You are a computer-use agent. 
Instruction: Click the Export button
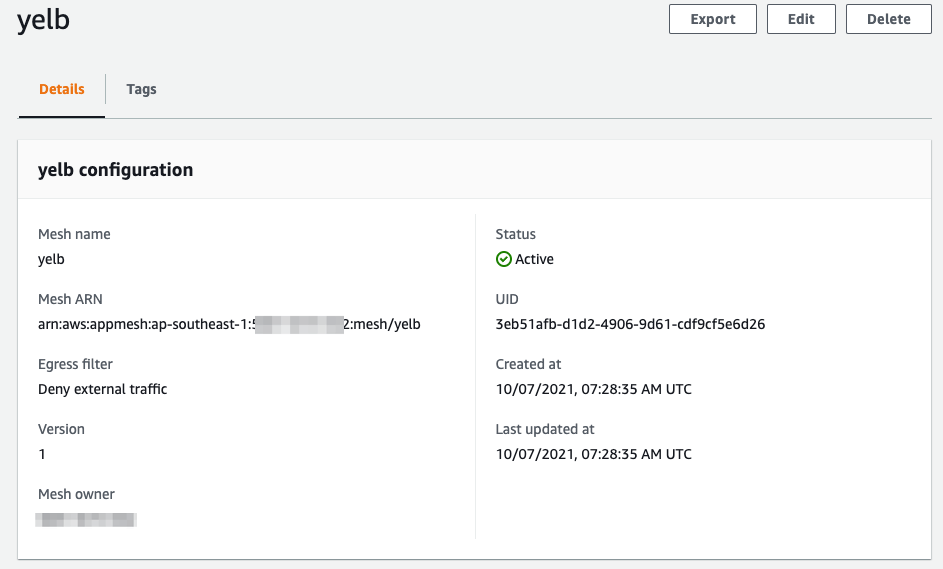712,19
